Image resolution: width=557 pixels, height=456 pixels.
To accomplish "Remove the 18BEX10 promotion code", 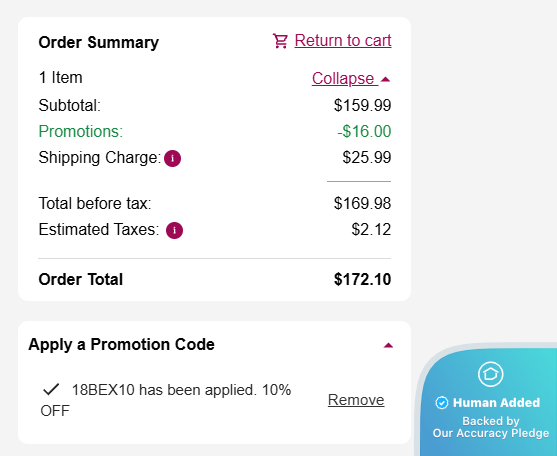I will point(356,400).
